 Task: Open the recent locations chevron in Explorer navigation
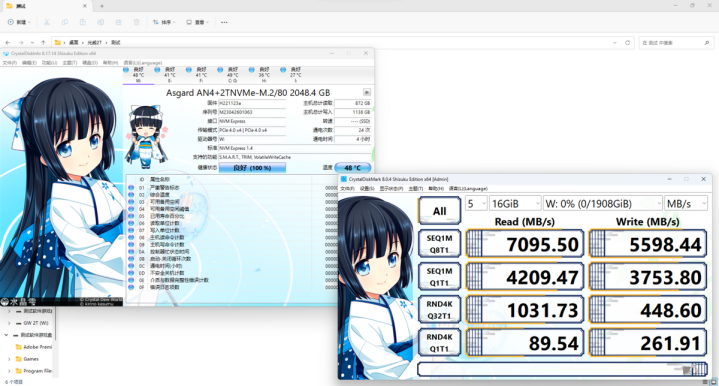(32, 43)
